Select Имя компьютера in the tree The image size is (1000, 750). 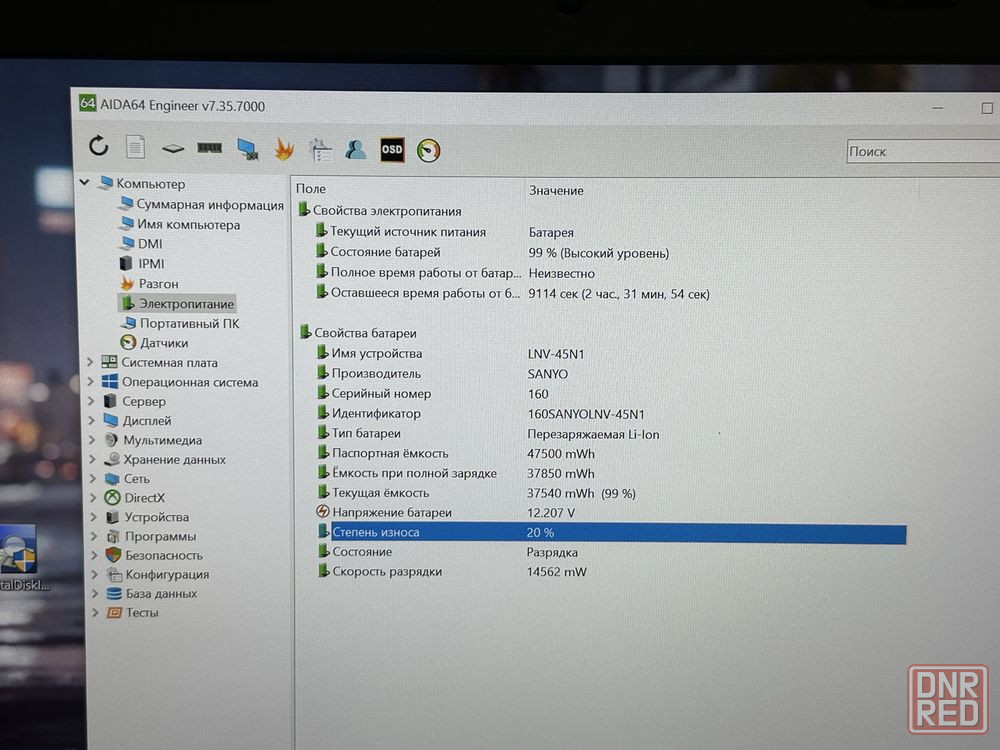[x=180, y=224]
